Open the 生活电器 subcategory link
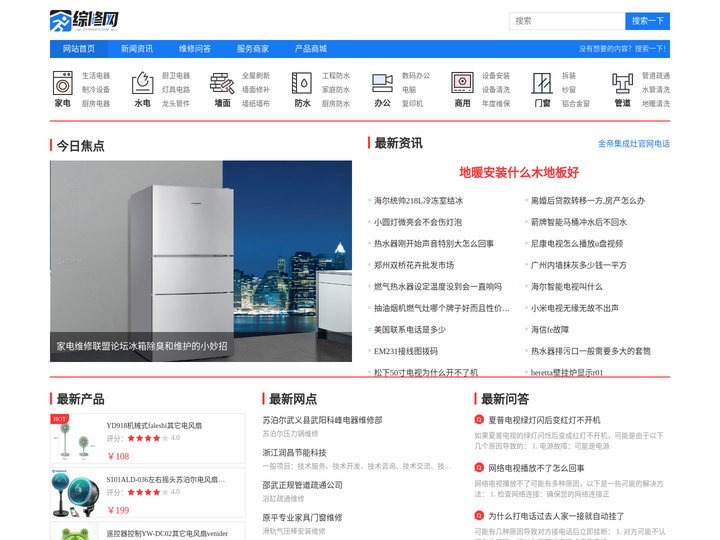 (96, 76)
